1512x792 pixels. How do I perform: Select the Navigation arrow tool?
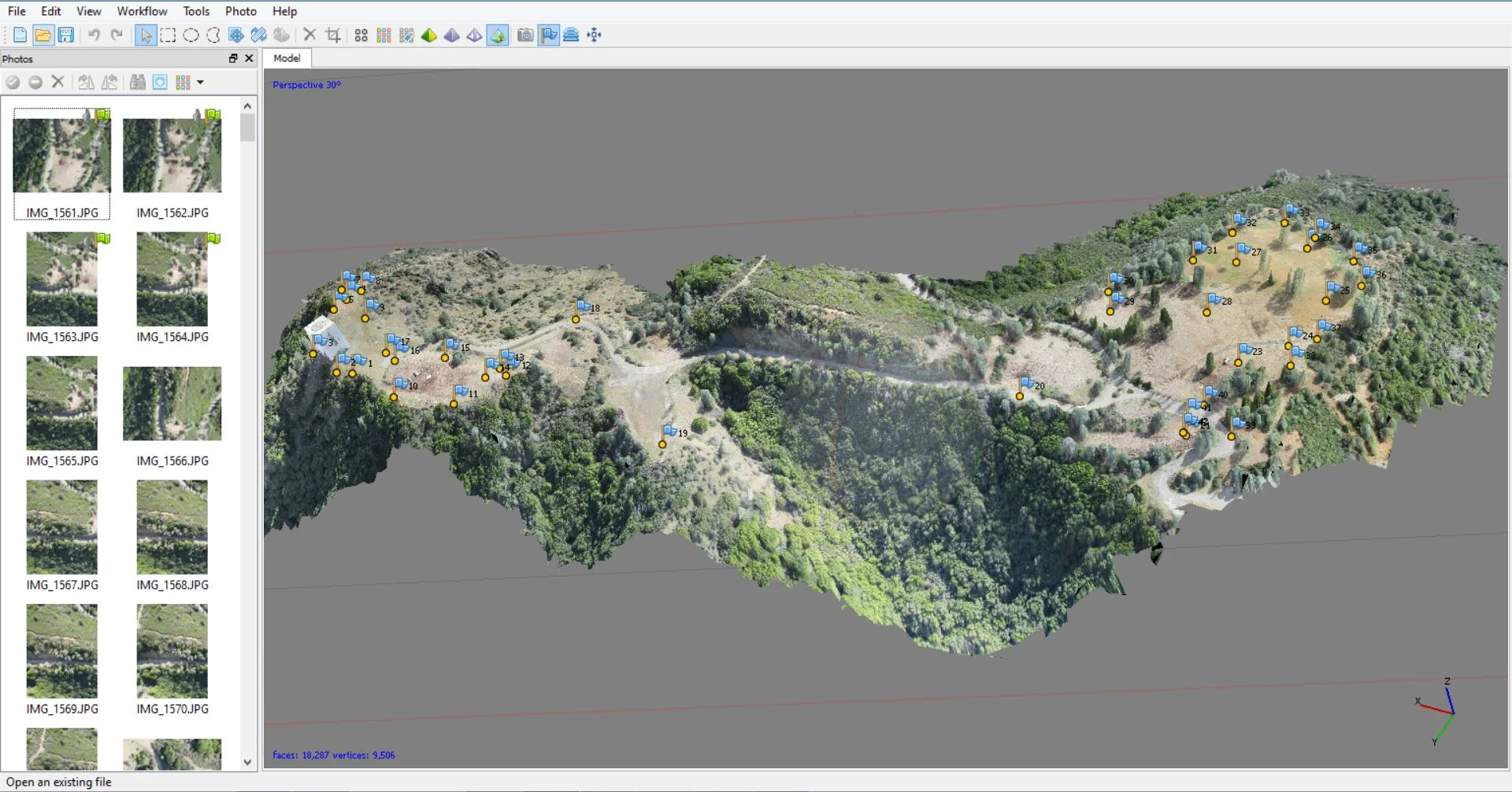point(146,35)
